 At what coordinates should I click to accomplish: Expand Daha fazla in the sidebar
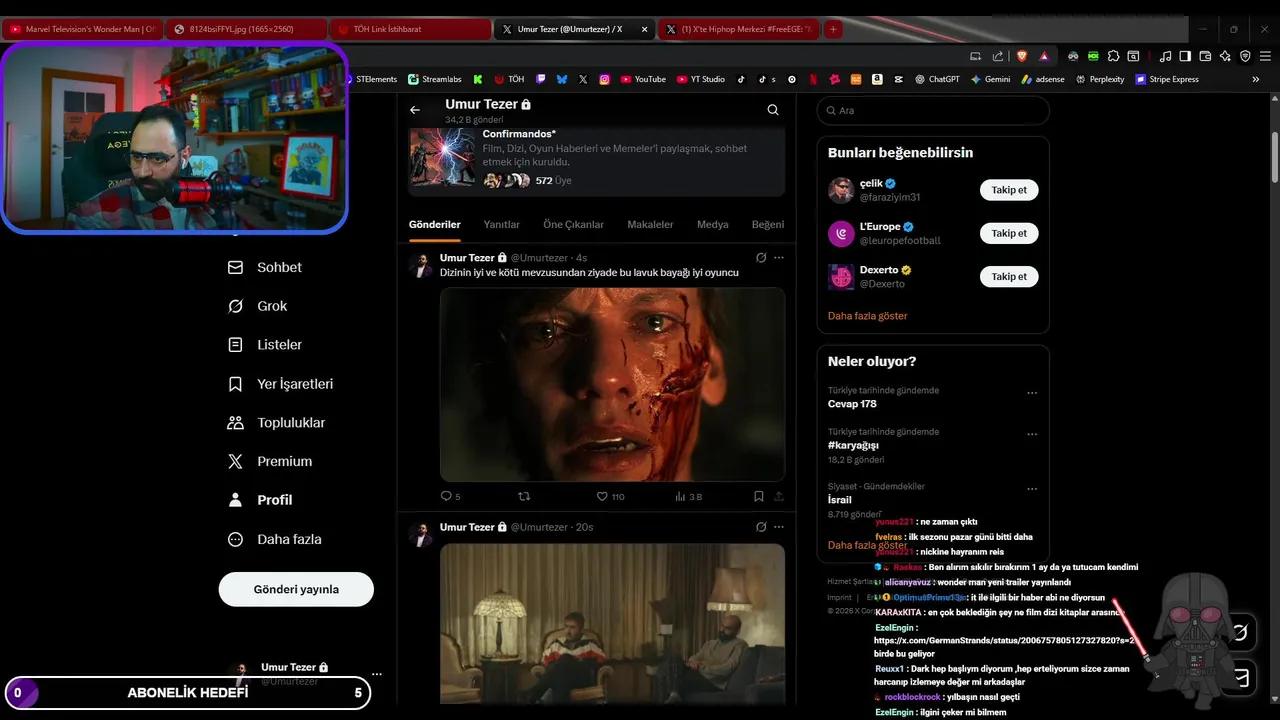coord(275,539)
